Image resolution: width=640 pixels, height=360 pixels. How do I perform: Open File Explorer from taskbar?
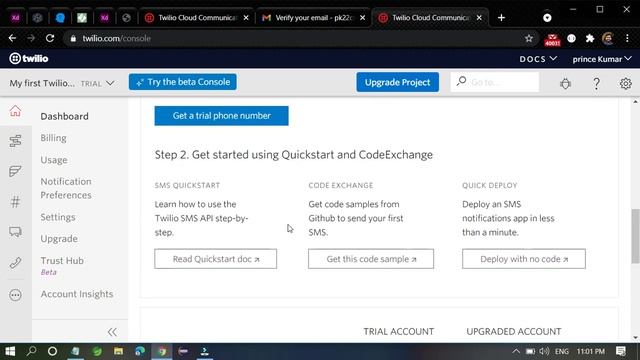118,351
